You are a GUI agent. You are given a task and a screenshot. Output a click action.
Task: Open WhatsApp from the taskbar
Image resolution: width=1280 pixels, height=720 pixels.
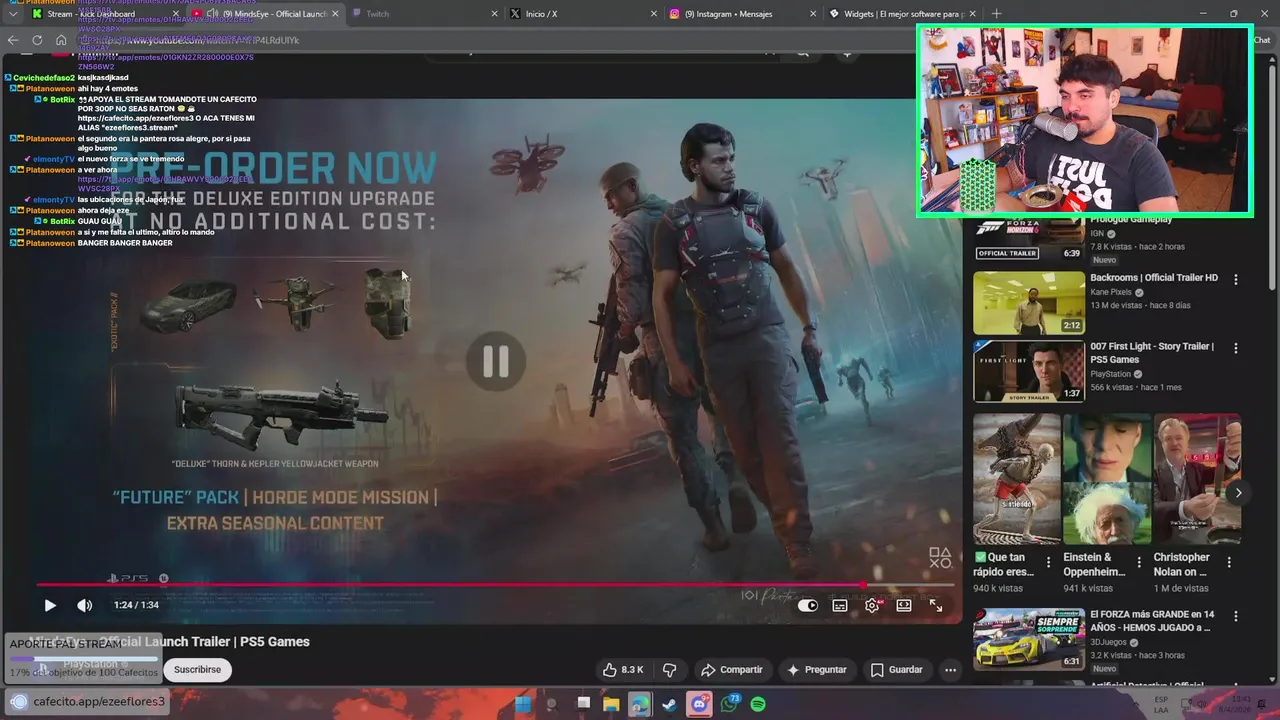pos(729,704)
